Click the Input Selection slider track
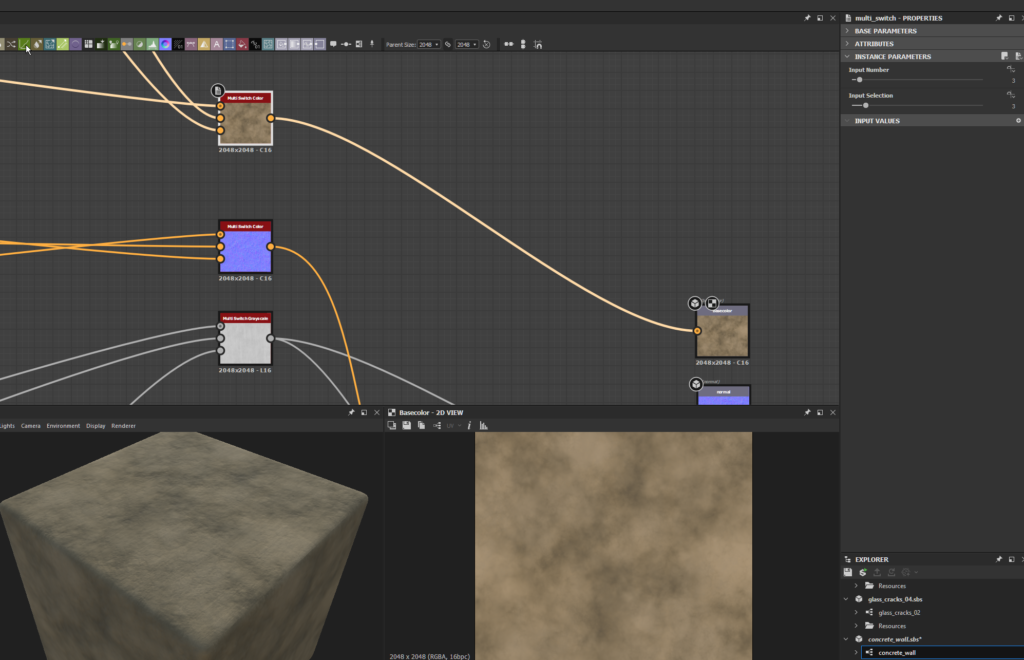1024x660 pixels. 920,105
